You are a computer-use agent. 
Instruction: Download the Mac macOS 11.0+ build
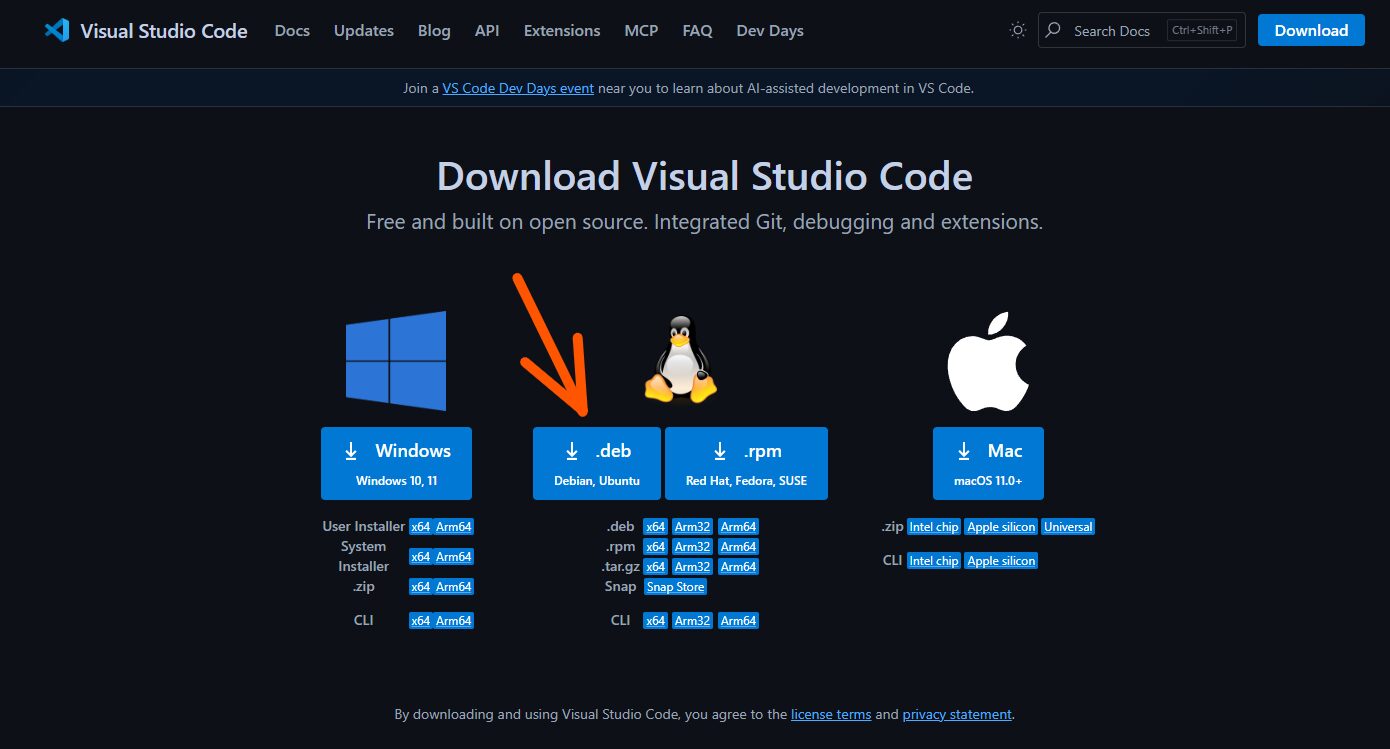click(988, 463)
